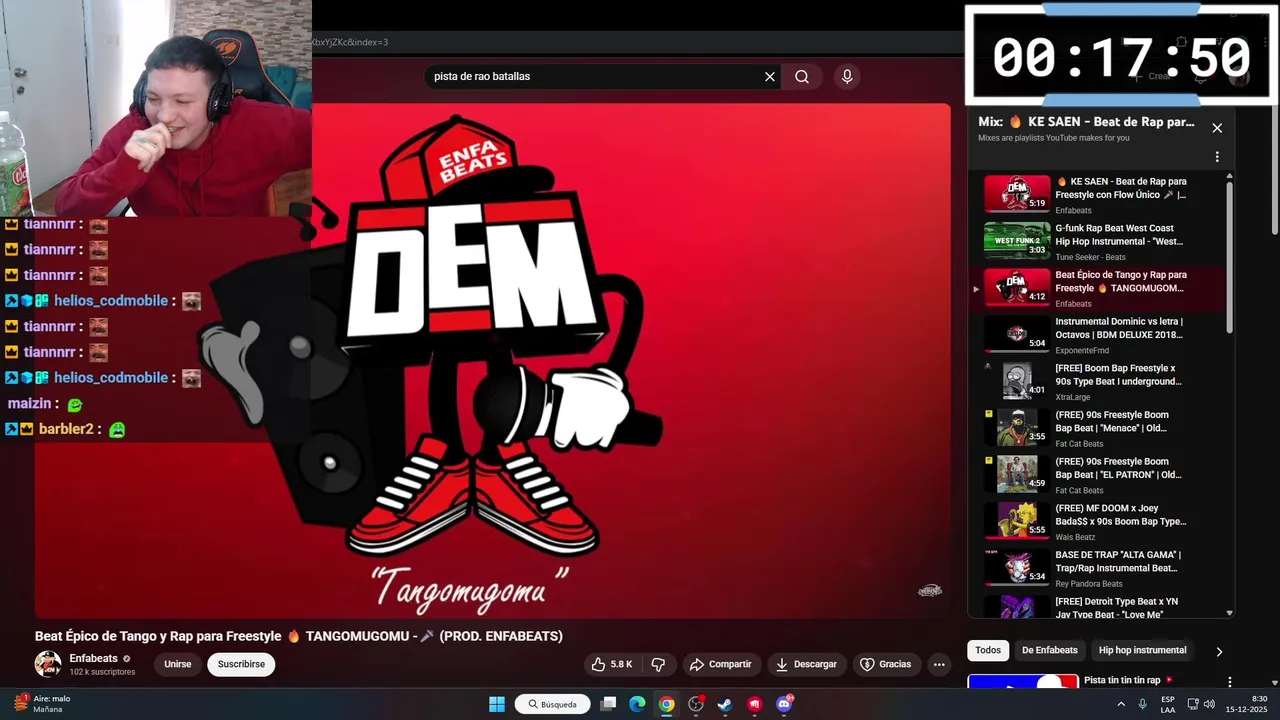Screen dimensions: 1280x720
Task: Click the Gracias thanks button
Action: coord(886,664)
